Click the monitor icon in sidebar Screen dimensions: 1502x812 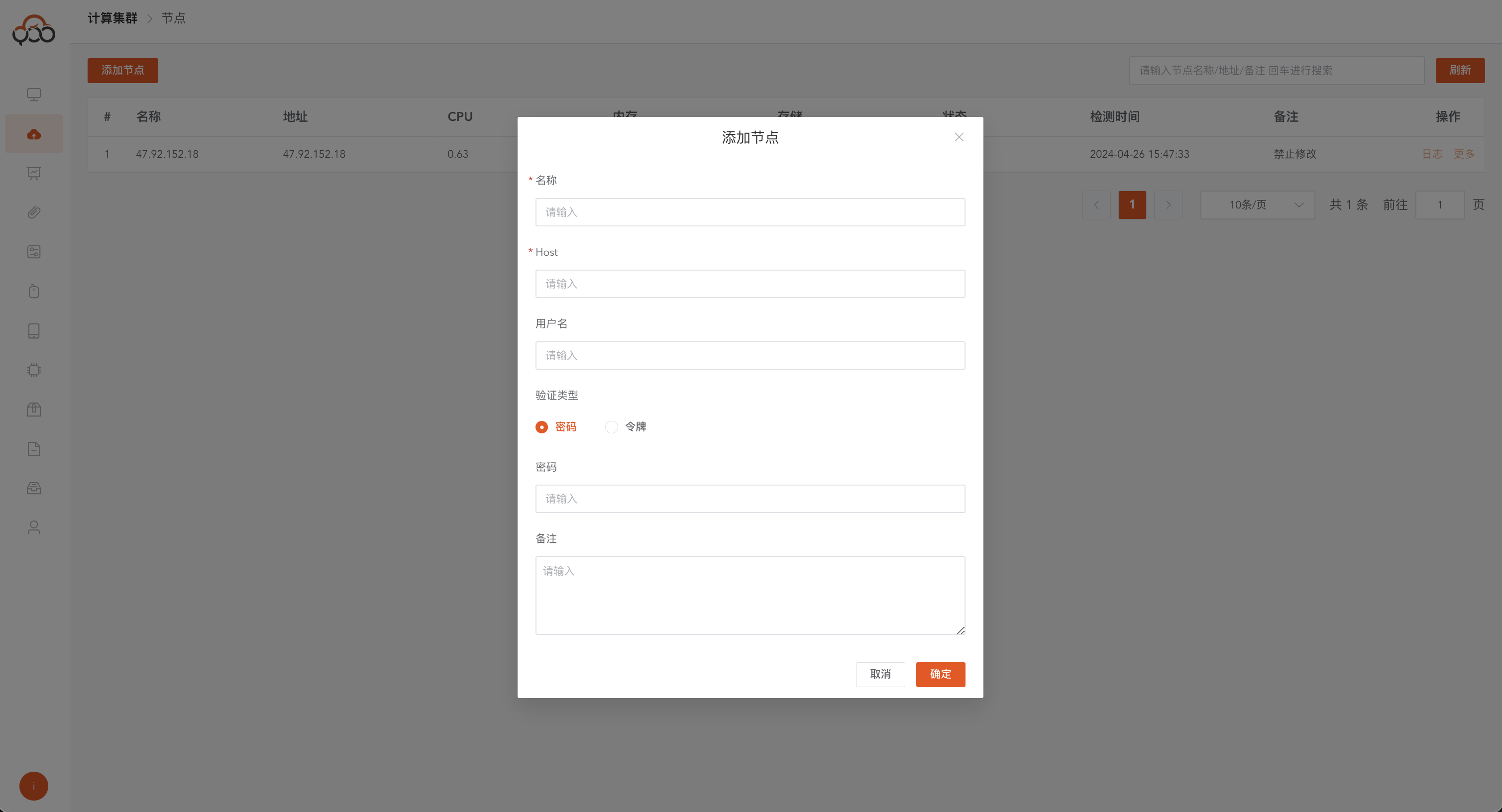point(34,95)
